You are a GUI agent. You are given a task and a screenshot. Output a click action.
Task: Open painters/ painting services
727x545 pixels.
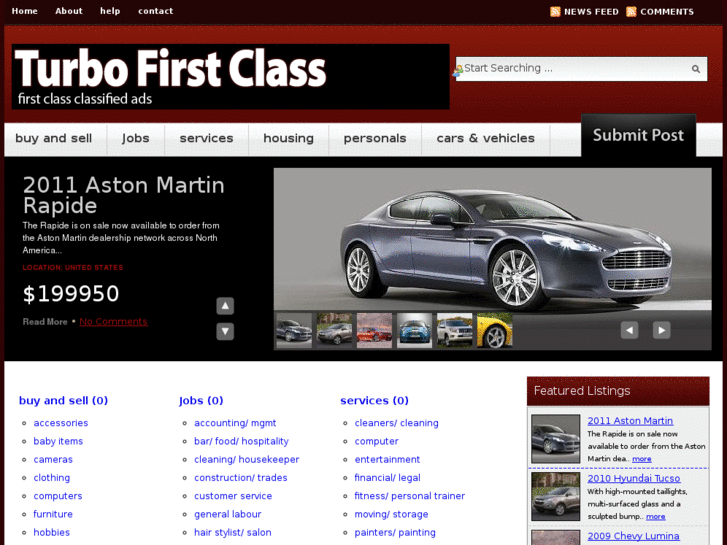[x=395, y=532]
